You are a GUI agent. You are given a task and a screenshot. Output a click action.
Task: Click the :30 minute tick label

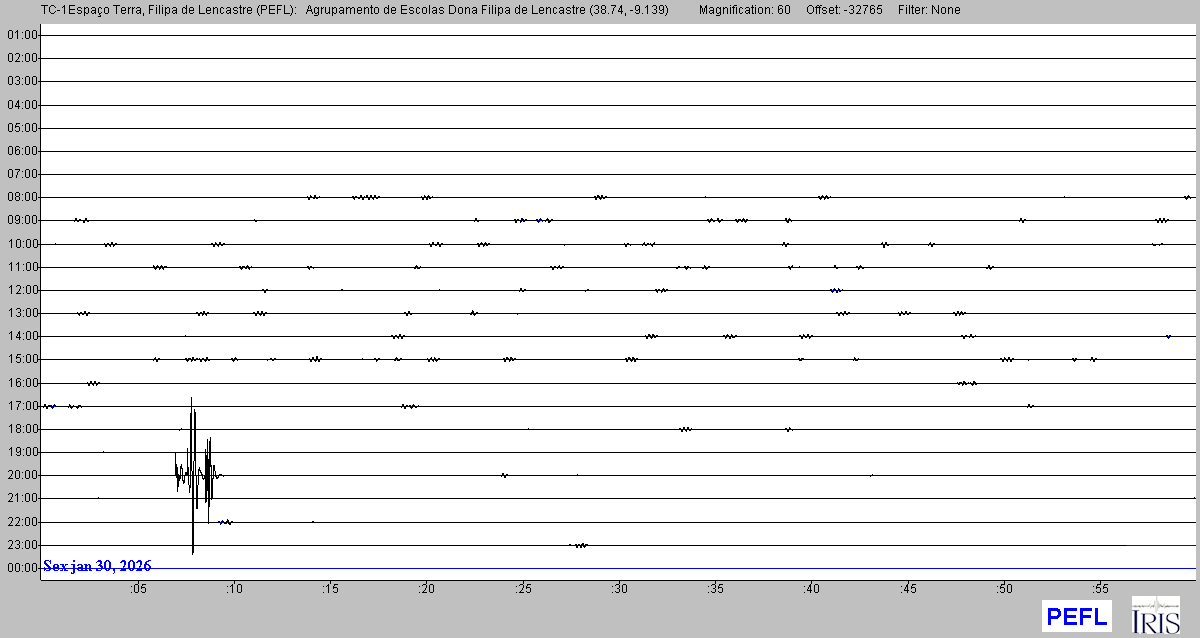click(620, 589)
